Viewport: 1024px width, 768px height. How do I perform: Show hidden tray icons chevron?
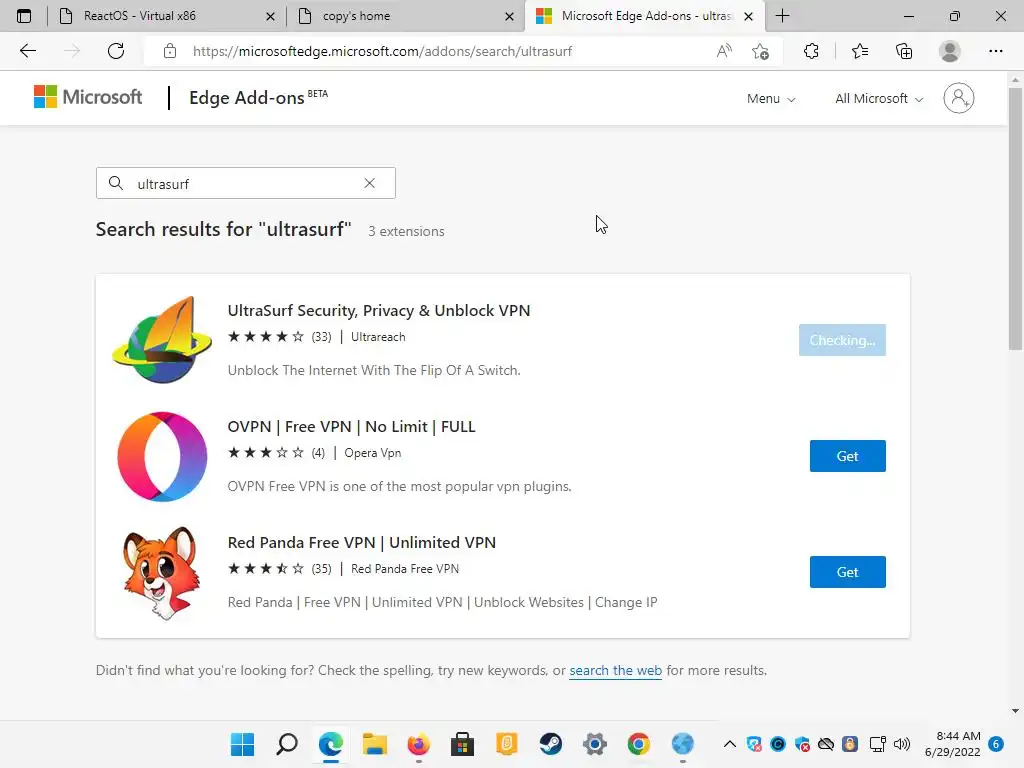tap(730, 744)
